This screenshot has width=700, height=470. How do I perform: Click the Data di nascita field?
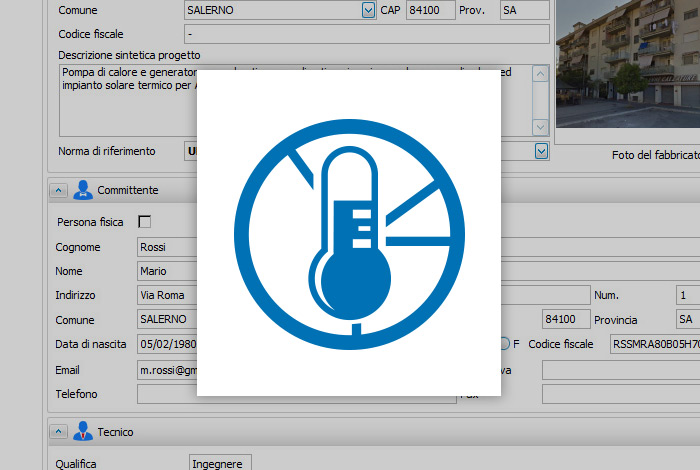tap(166, 344)
